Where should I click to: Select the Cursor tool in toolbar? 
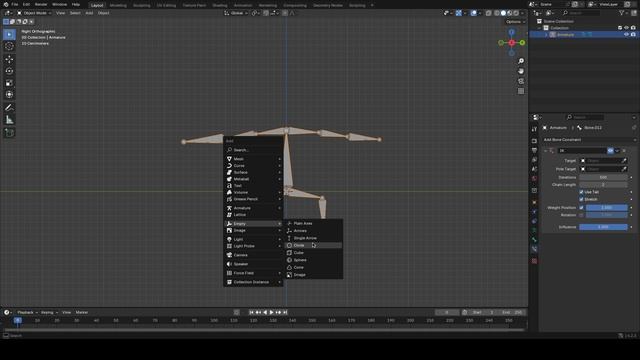click(9, 47)
